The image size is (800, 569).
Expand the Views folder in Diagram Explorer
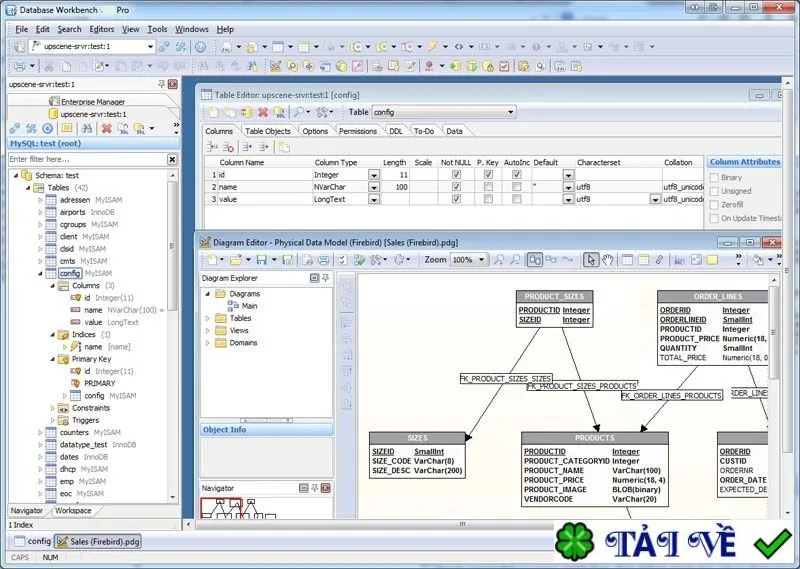pyautogui.click(x=208, y=331)
